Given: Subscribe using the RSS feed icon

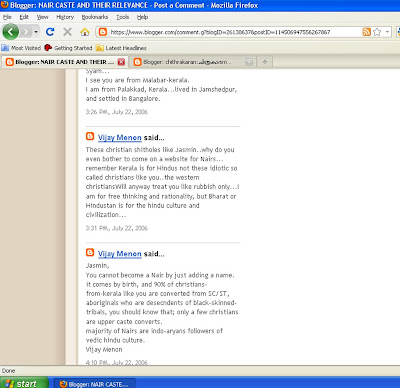Looking at the screenshot, I should point(366,32).
